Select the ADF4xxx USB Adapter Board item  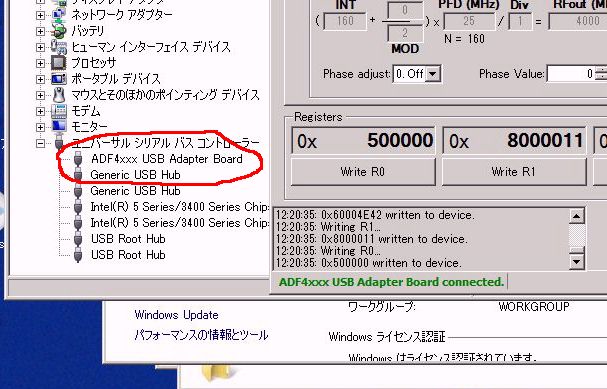167,159
